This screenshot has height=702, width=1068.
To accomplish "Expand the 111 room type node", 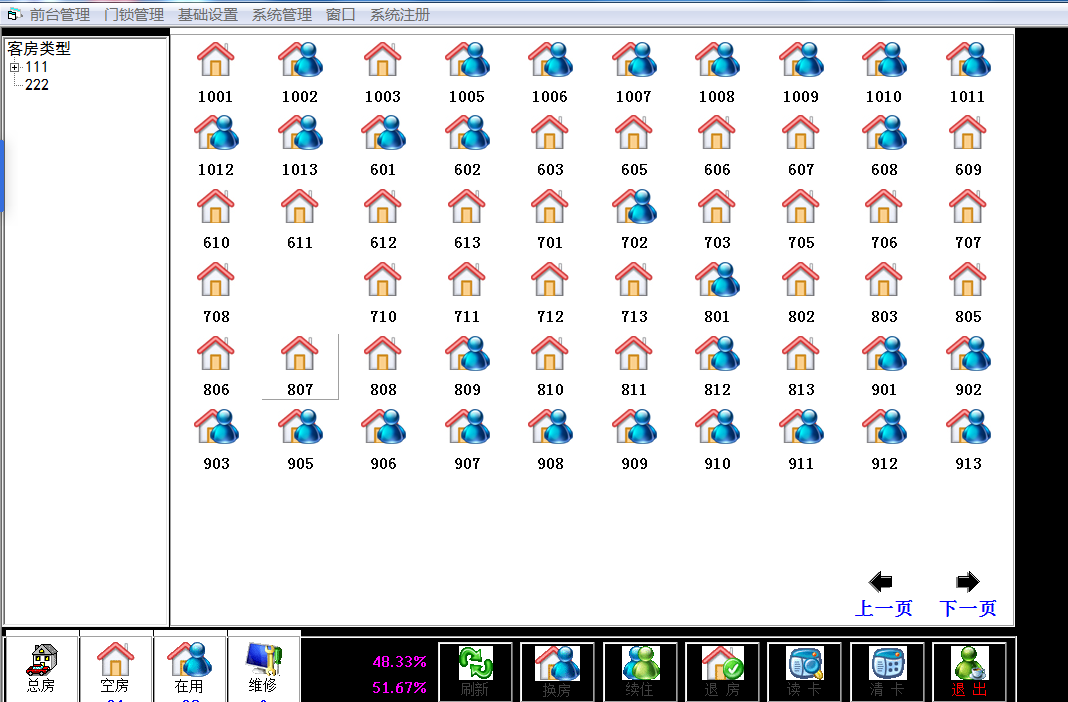I will click(x=14, y=67).
